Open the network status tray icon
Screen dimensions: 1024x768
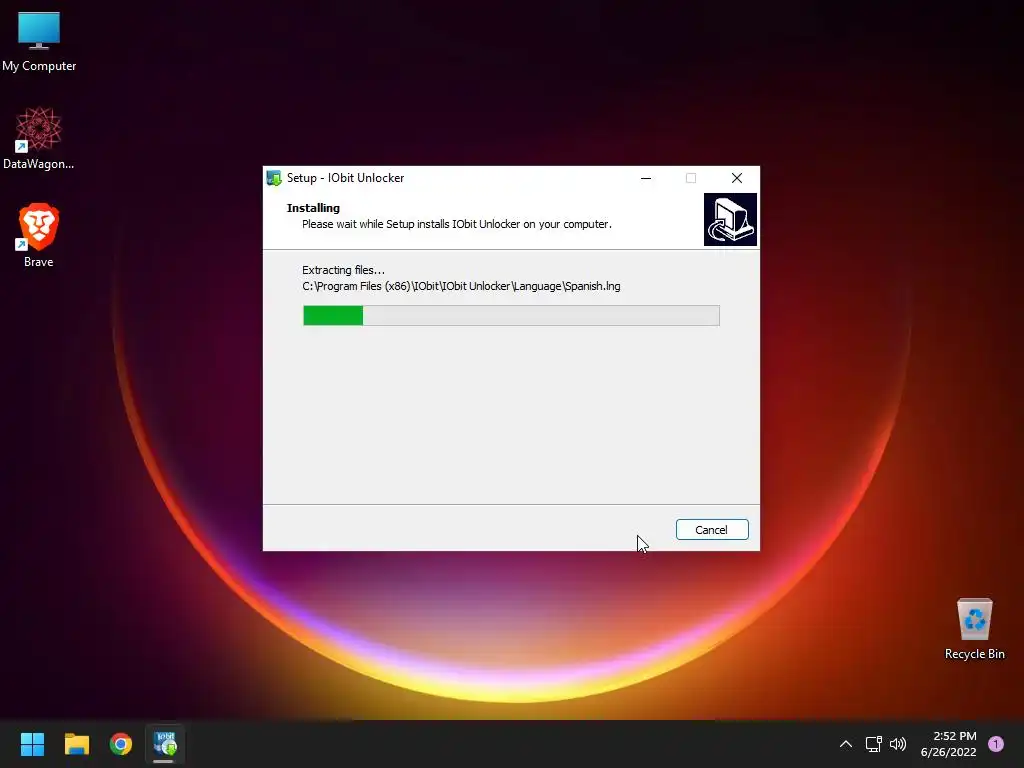click(x=873, y=744)
